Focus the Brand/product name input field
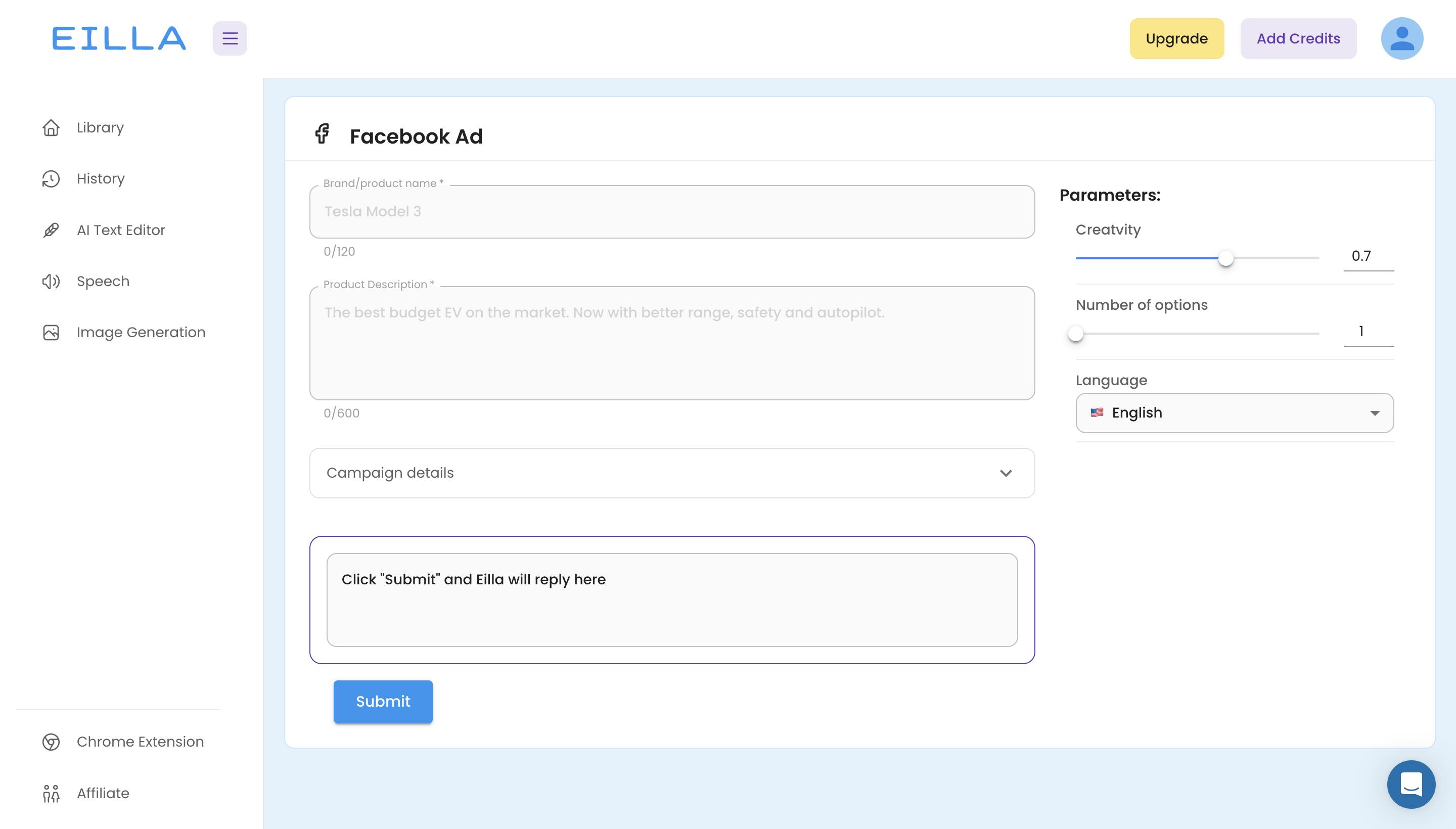This screenshot has height=829, width=1456. 671,212
